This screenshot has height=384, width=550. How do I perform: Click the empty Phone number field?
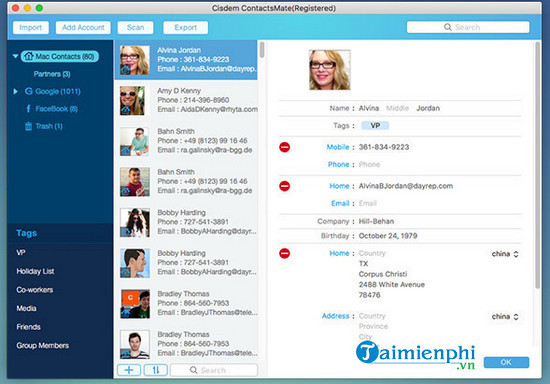point(369,164)
